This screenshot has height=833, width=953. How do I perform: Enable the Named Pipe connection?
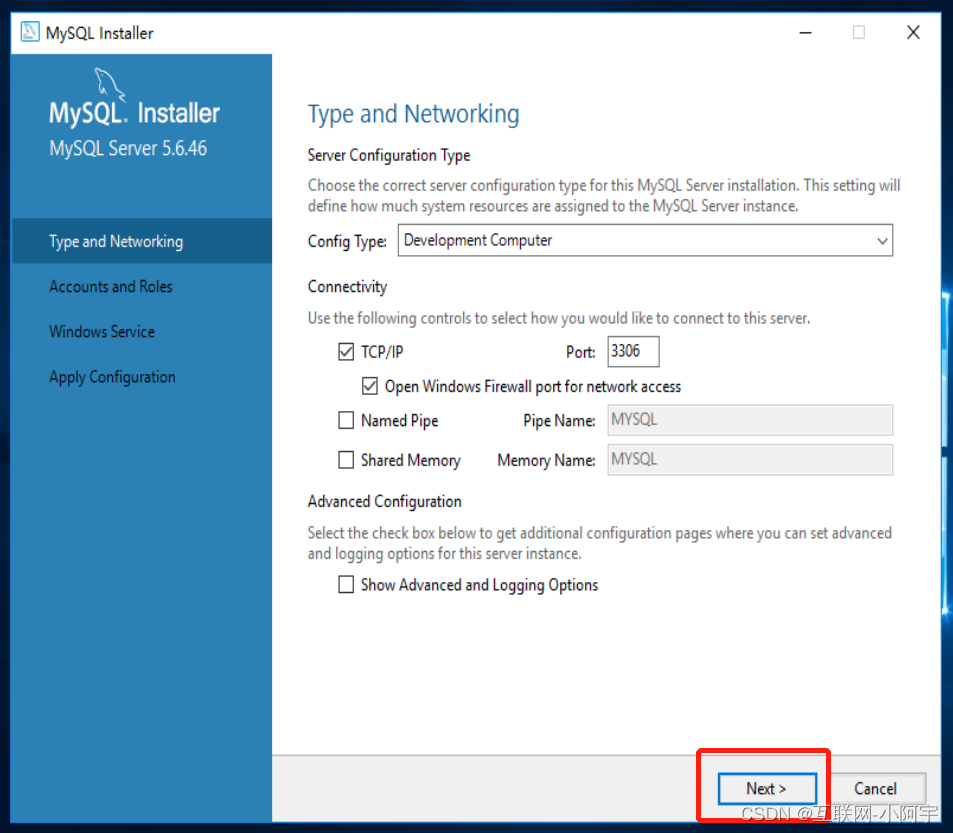[345, 420]
